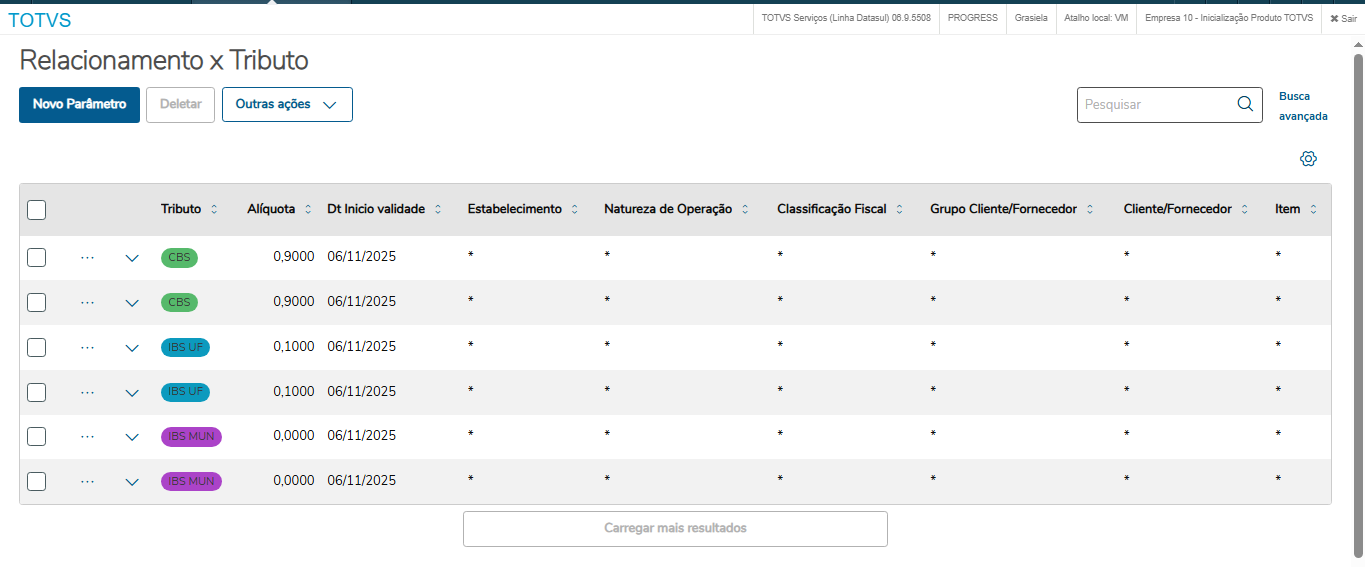The height and width of the screenshot is (567, 1365).
Task: Click the IBS UF tag in first IBS UF row
Action: point(185,347)
